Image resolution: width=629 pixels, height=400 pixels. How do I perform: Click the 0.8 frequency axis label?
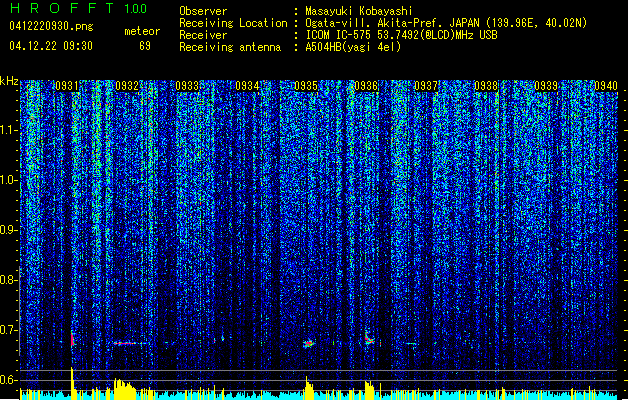8,280
